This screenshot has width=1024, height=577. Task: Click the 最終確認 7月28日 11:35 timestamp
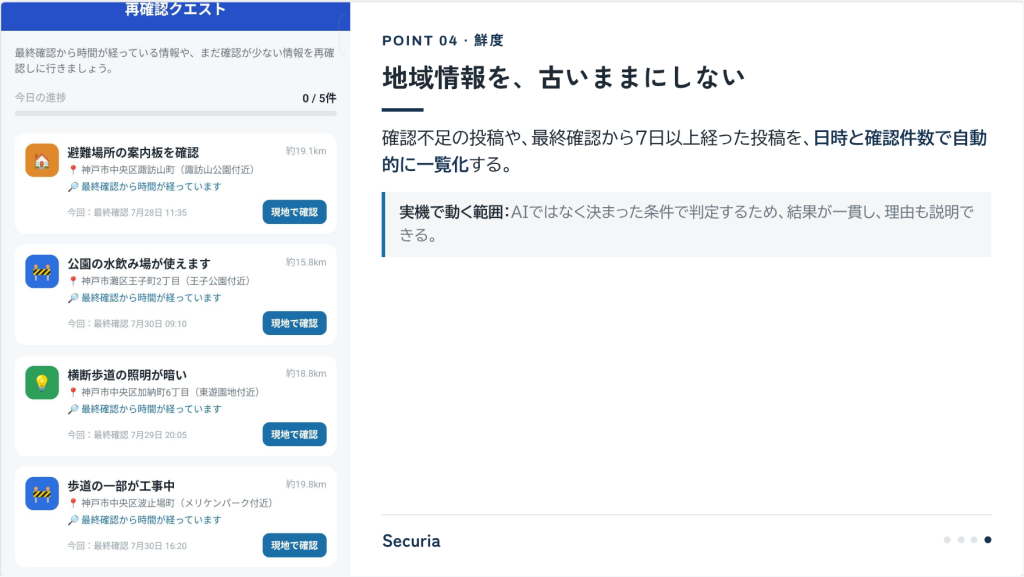pyautogui.click(x=140, y=213)
